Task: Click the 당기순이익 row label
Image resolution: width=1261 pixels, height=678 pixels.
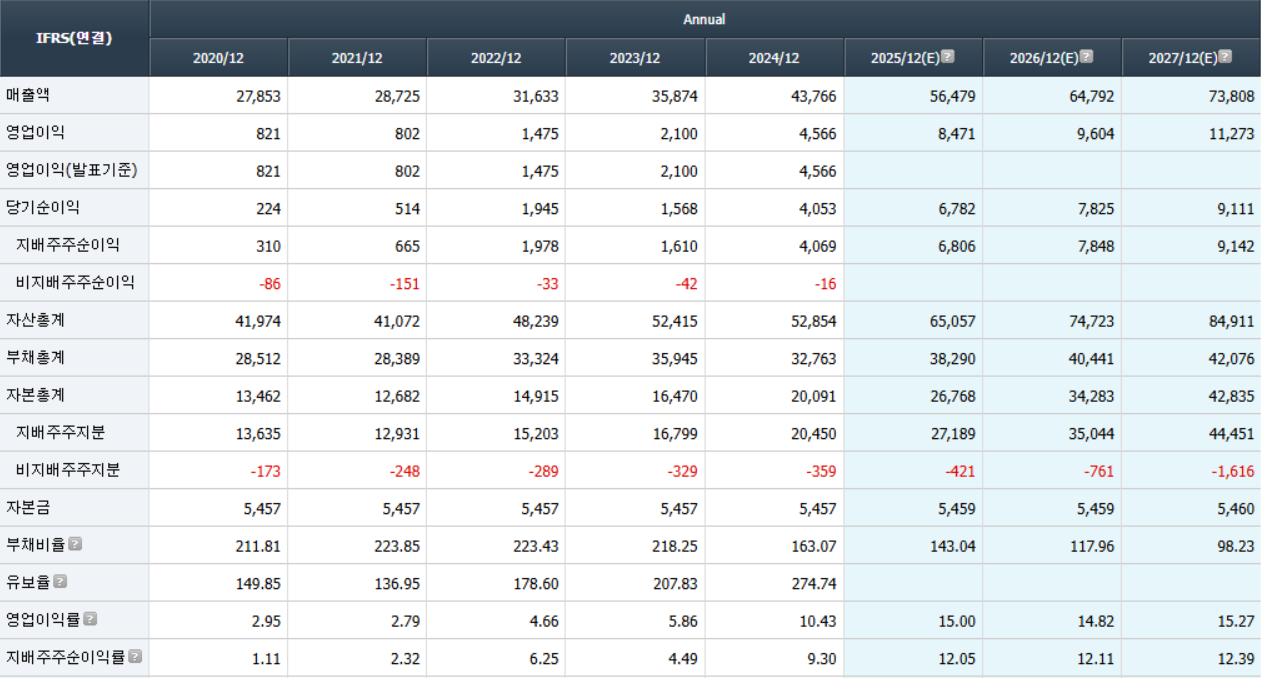Action: coord(43,208)
